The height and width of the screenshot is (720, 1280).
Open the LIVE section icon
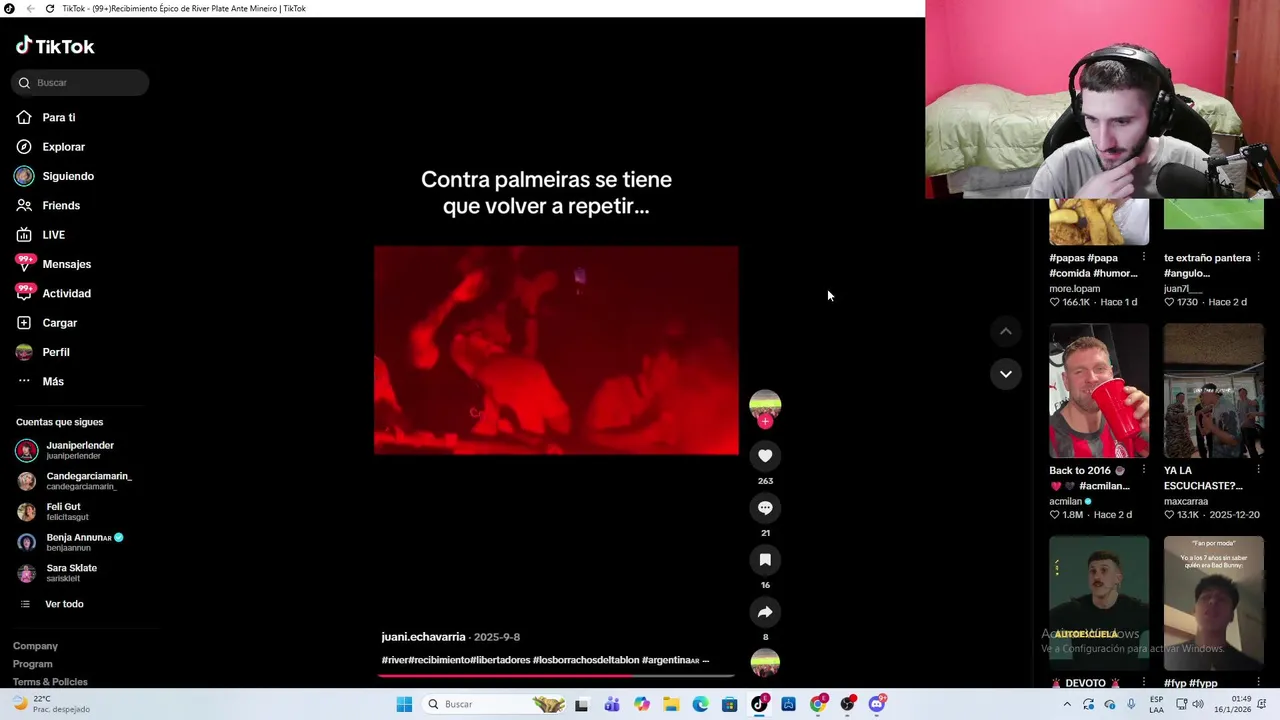coord(24,235)
